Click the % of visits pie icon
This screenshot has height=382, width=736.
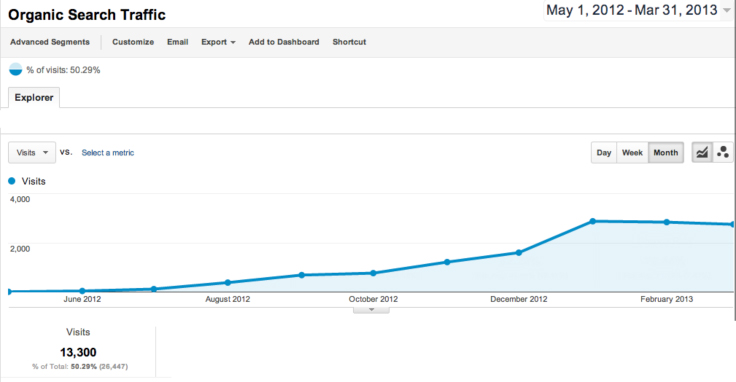(15, 70)
